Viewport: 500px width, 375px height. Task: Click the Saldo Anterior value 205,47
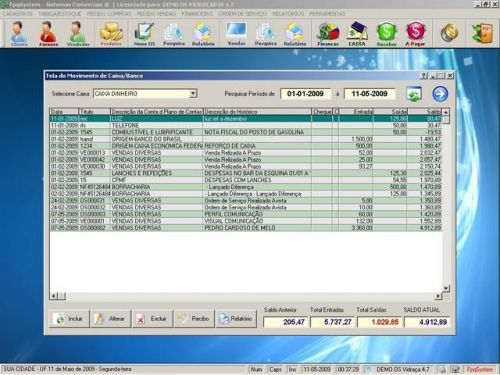pos(285,322)
